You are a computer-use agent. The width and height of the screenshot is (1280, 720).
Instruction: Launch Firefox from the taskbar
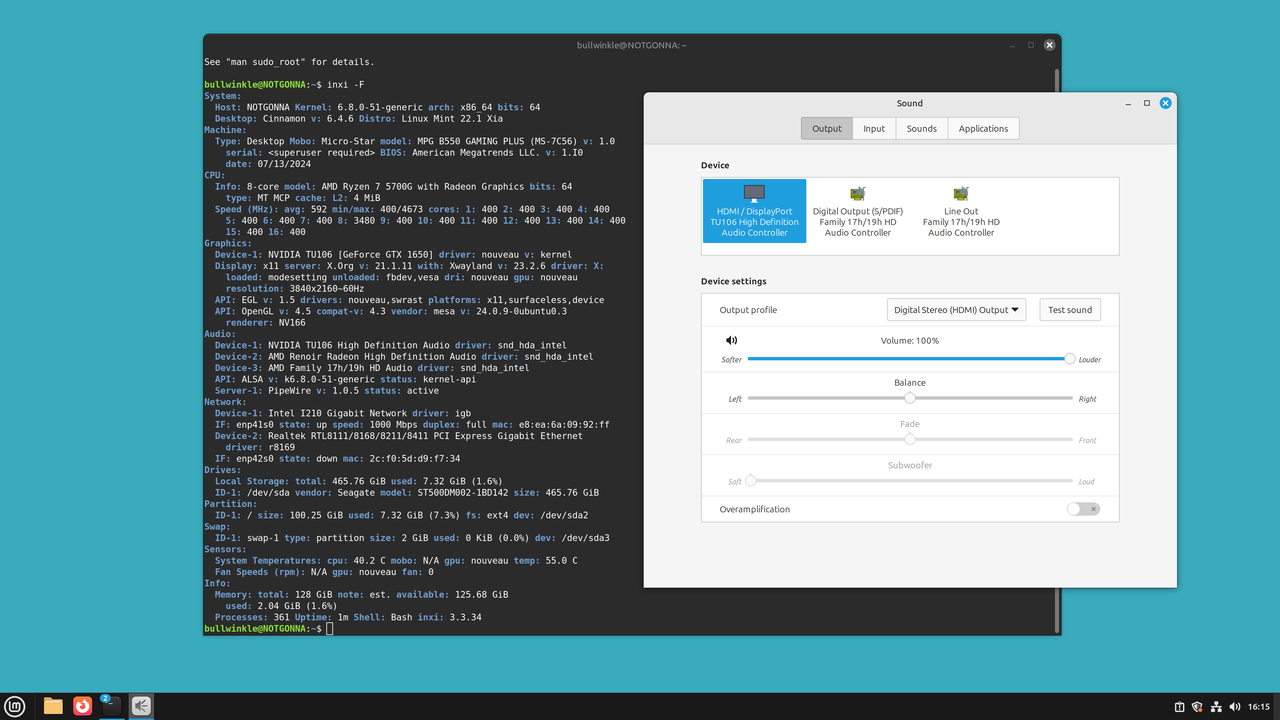click(x=82, y=706)
